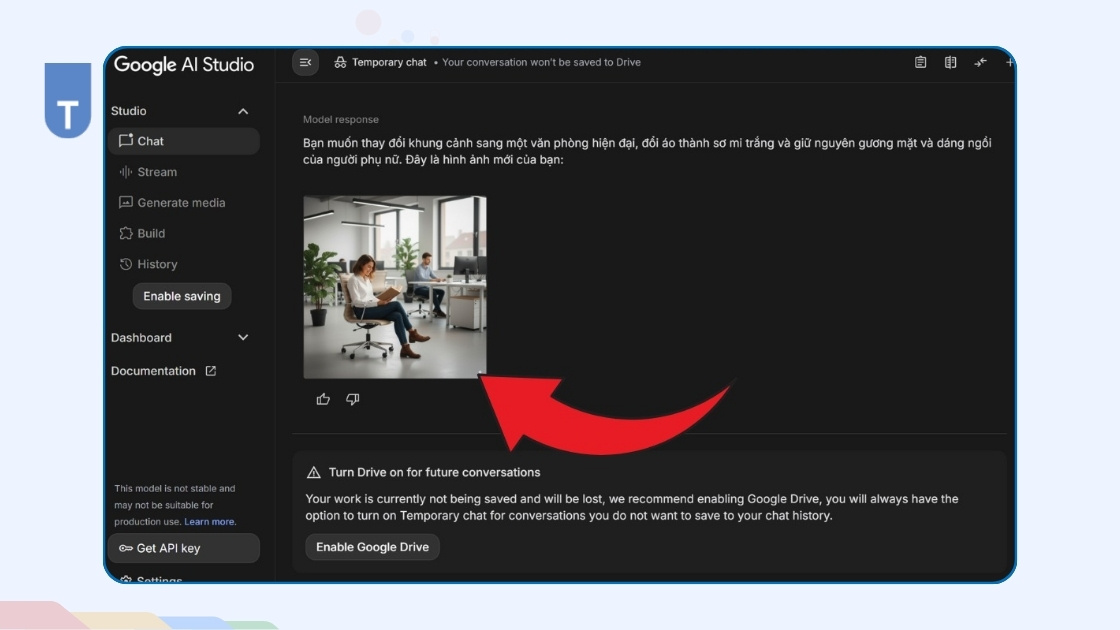Open History in the sidebar
Image resolution: width=1120 pixels, height=630 pixels.
156,264
